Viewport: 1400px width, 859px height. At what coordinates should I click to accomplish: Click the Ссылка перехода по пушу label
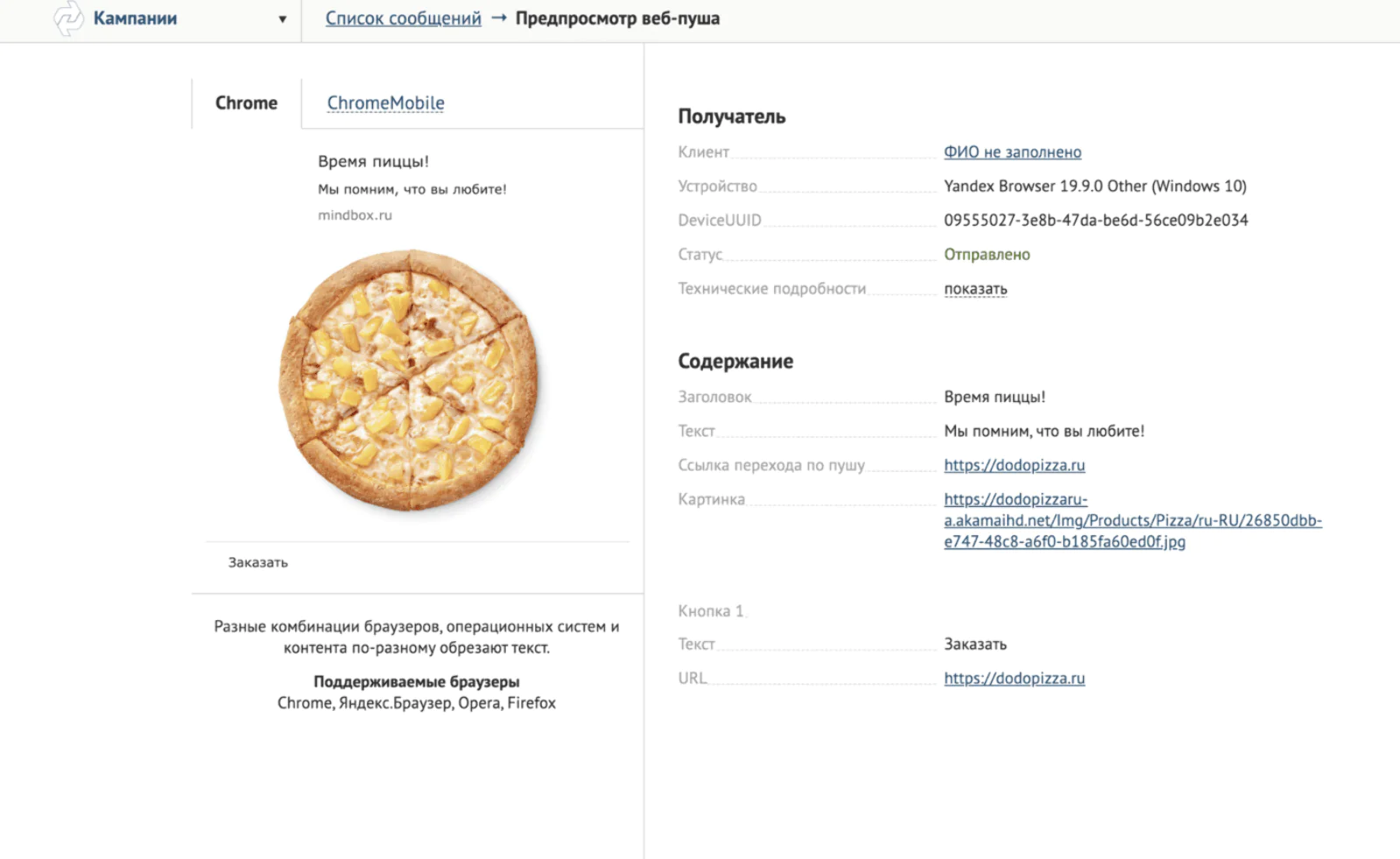click(x=770, y=465)
